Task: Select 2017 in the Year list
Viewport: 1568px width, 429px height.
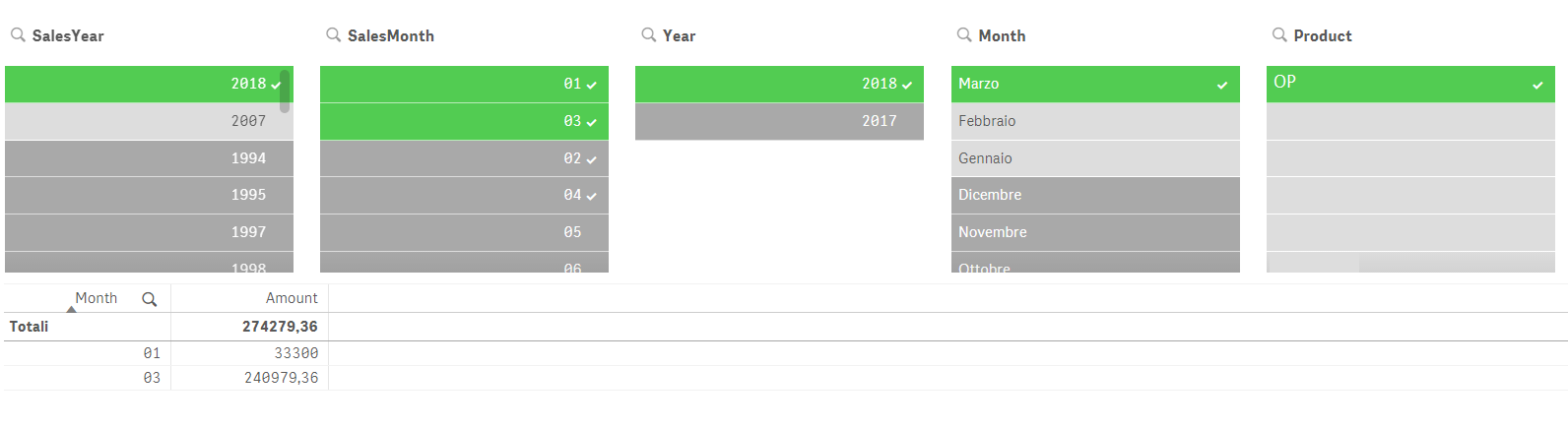Action: pyautogui.click(x=779, y=121)
